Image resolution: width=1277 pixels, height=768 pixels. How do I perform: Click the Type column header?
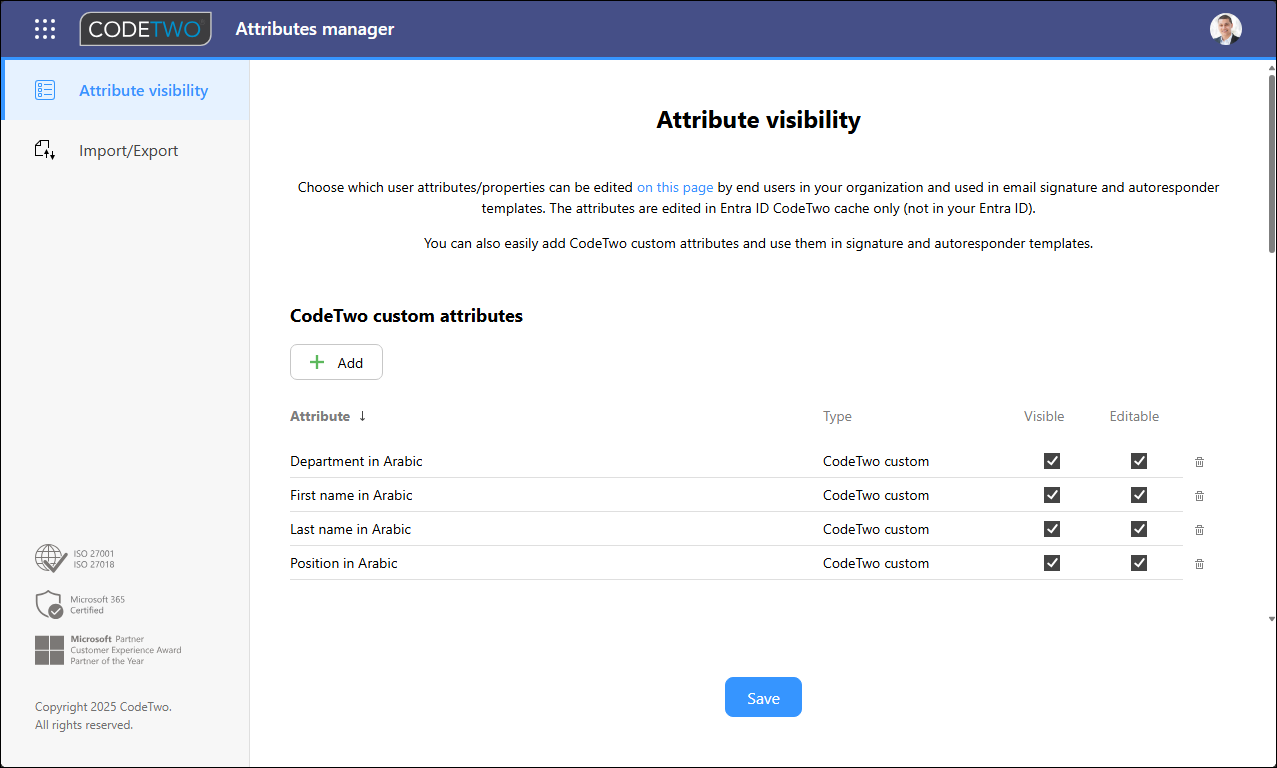(837, 416)
